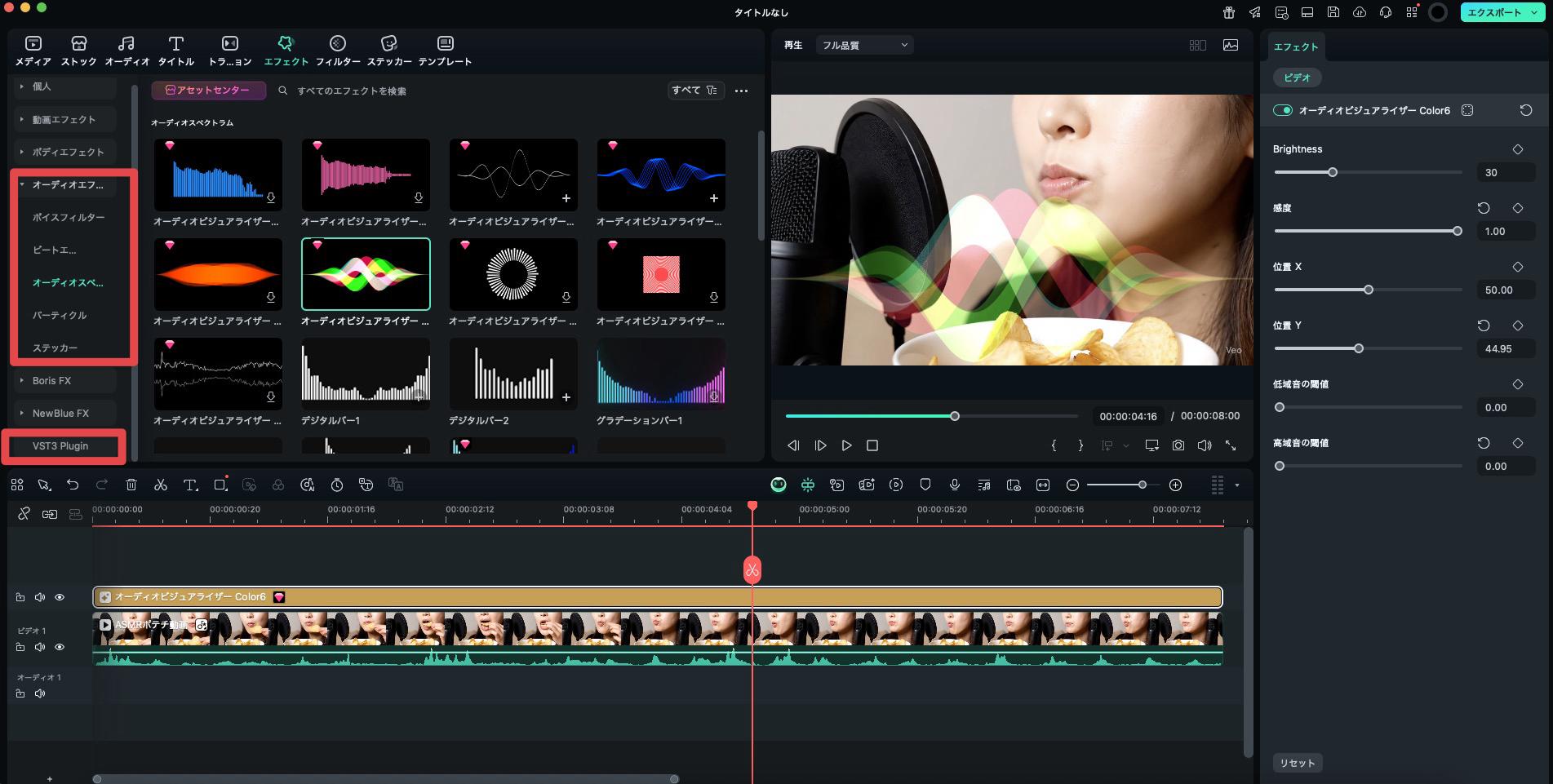This screenshot has width=1553, height=784.
Task: Switch to the メディア tab
Action: click(33, 51)
